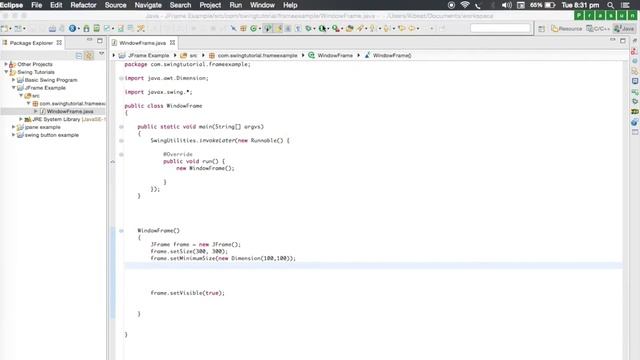Open the External Tools dropdown arrow
640x360 pixels.
point(342,29)
